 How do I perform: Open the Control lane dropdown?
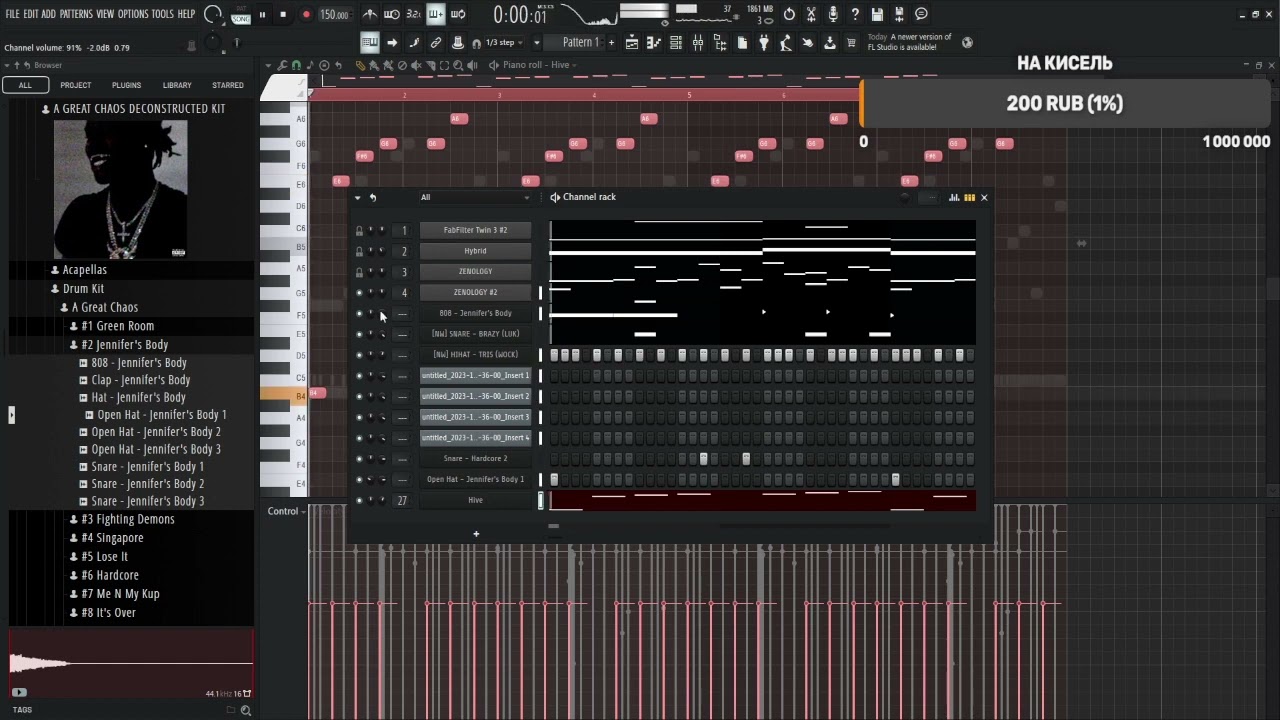(287, 511)
